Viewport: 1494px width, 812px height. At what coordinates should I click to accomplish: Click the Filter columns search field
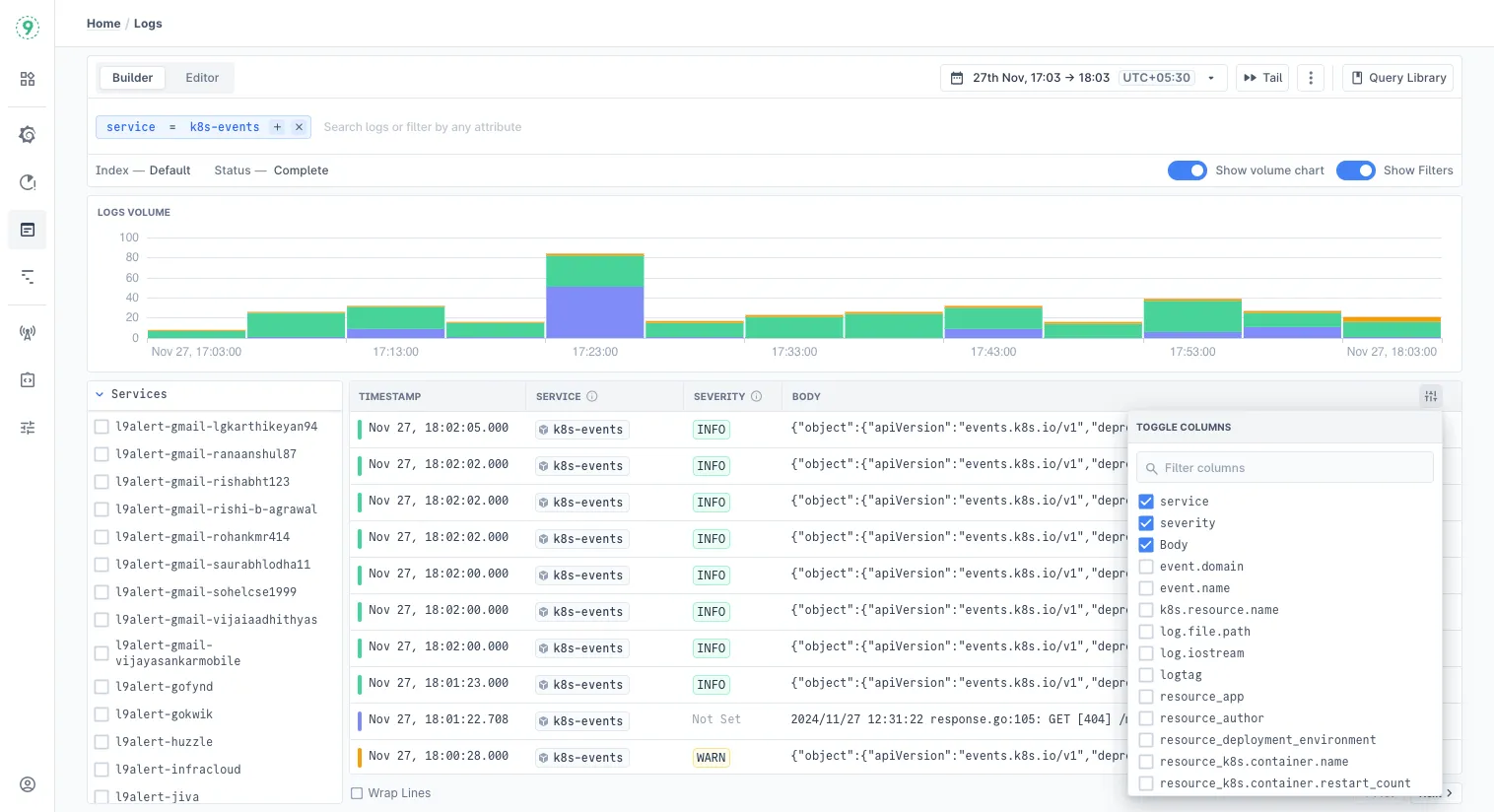coord(1284,466)
